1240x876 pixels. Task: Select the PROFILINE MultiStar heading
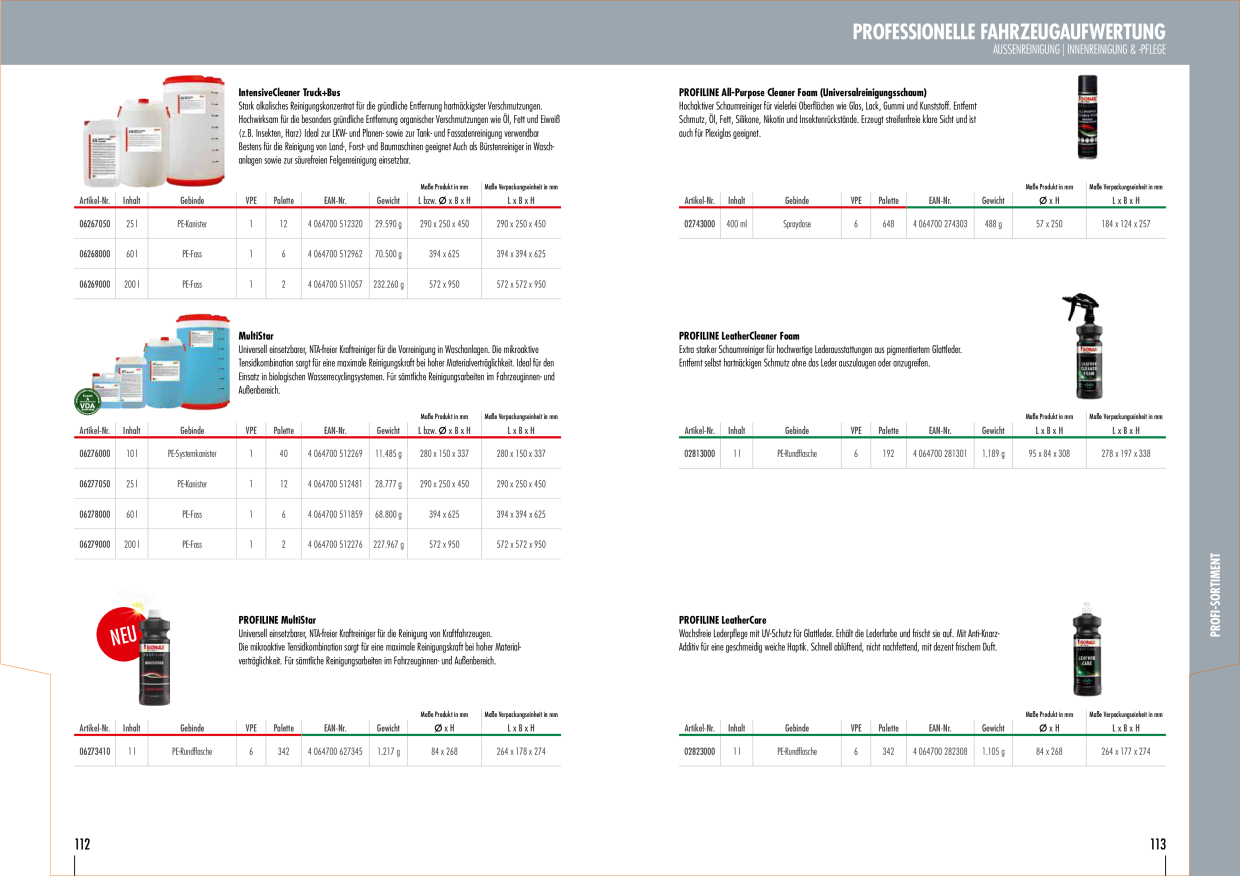pos(277,620)
